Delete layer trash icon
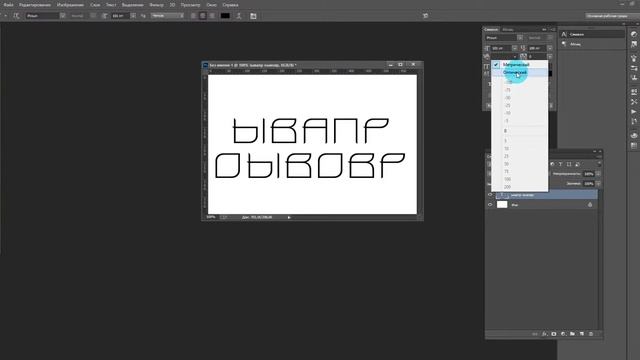This screenshot has width=640, height=360. [x=591, y=334]
